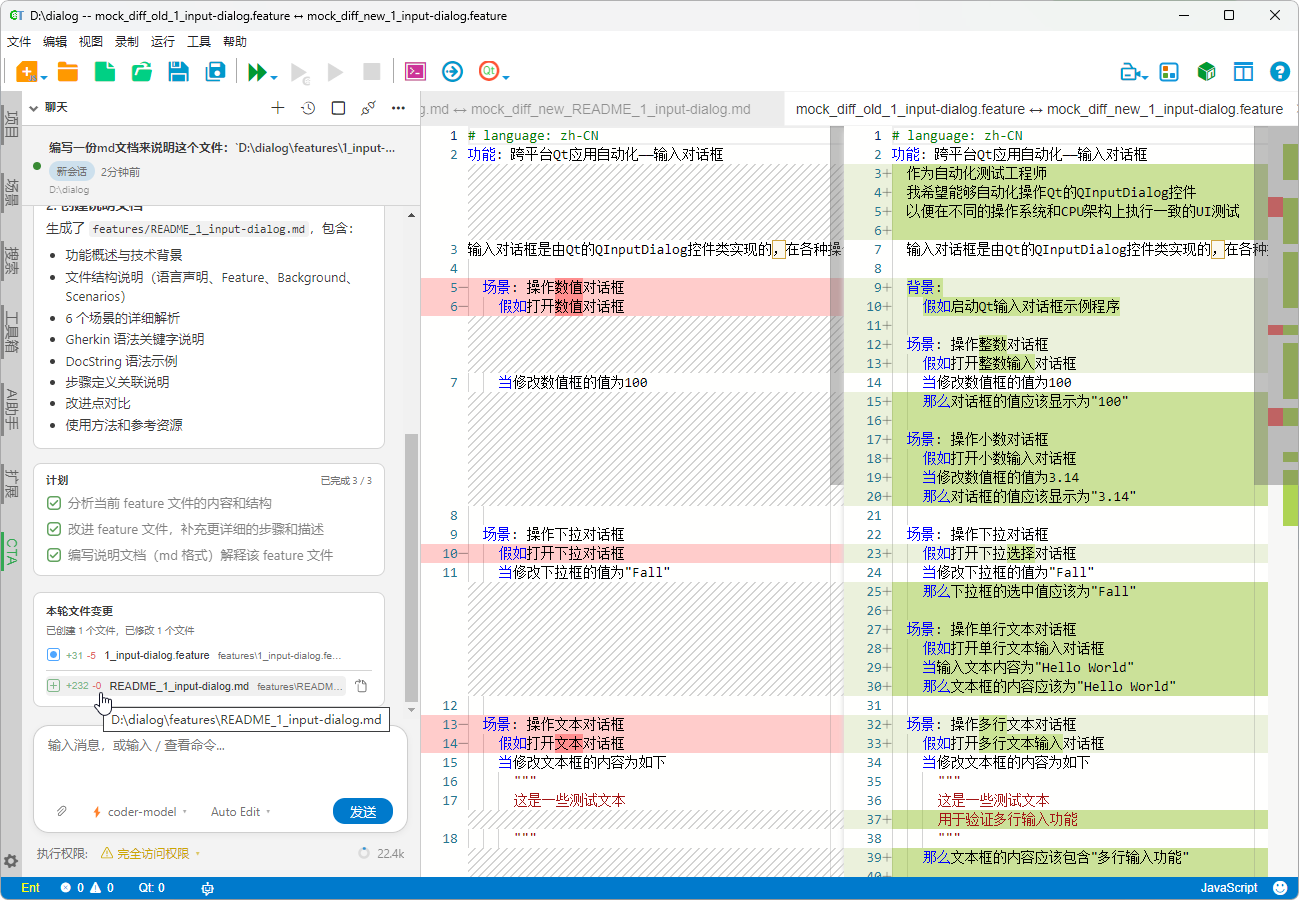This screenshot has width=1299, height=900.
Task: Click the green double-arrow run icon
Action: point(257,72)
